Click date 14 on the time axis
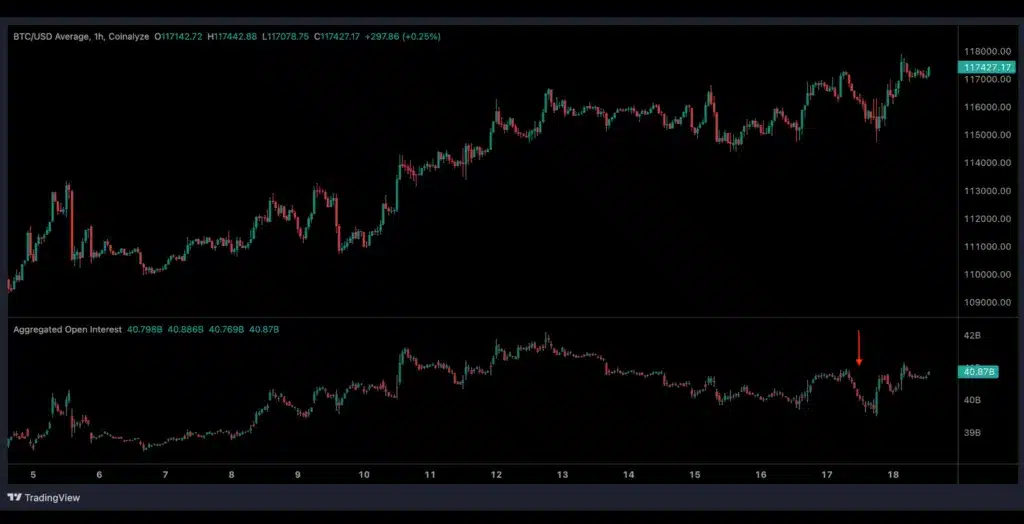This screenshot has width=1024, height=524. click(628, 475)
